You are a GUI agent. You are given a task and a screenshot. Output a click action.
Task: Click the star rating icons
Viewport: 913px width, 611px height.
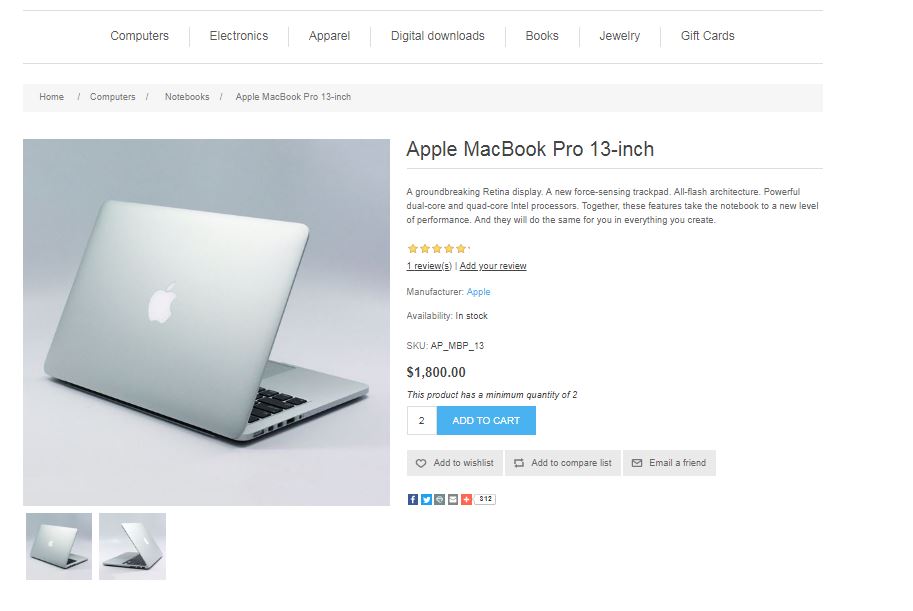pos(437,249)
